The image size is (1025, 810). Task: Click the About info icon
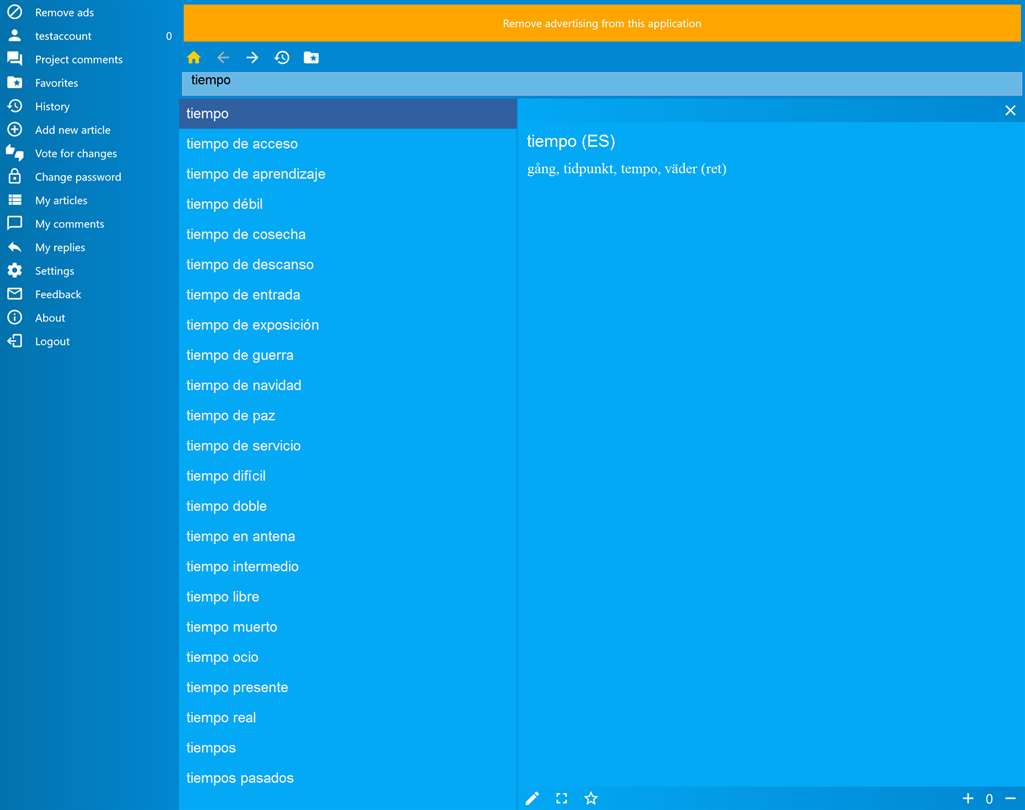tap(14, 318)
